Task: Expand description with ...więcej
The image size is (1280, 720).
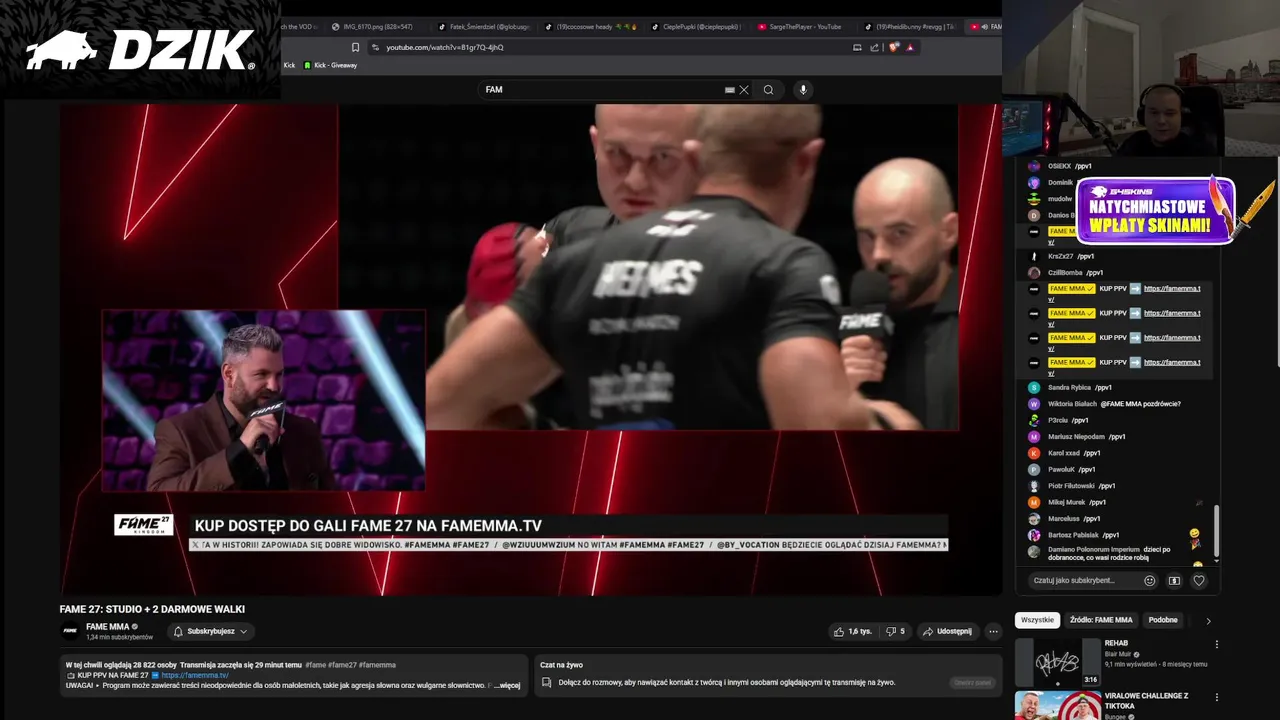Action: (x=508, y=686)
